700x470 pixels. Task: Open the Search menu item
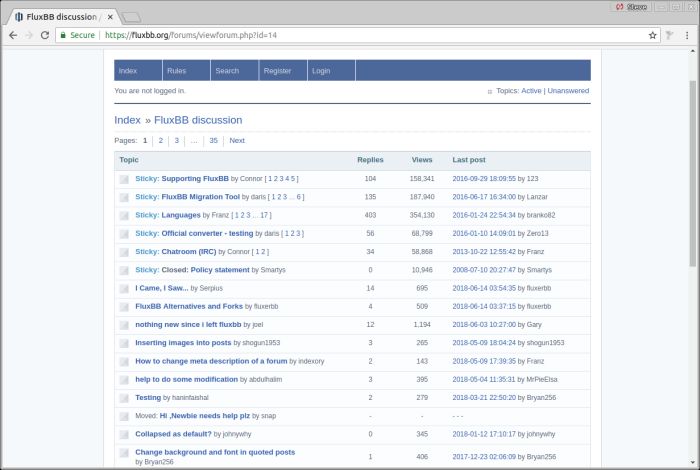click(234, 71)
